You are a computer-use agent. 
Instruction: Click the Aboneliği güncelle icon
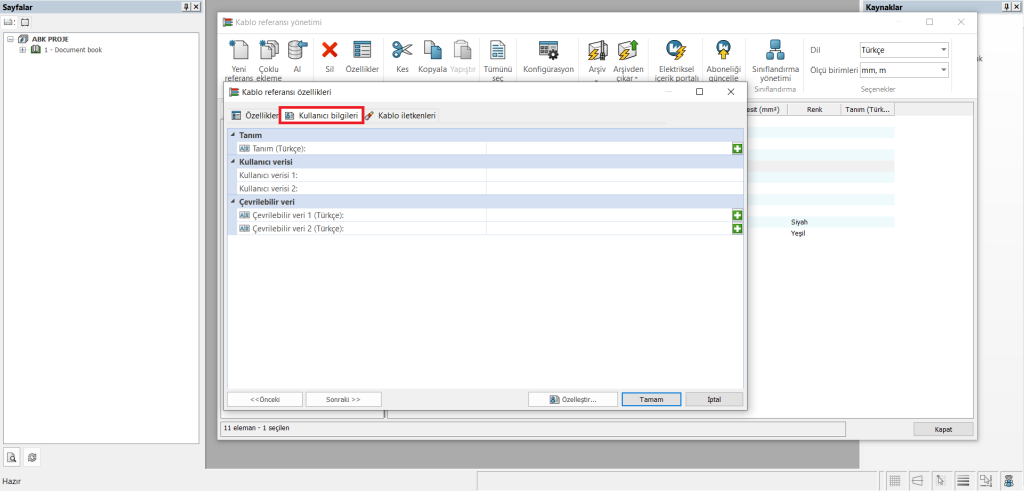point(723,51)
